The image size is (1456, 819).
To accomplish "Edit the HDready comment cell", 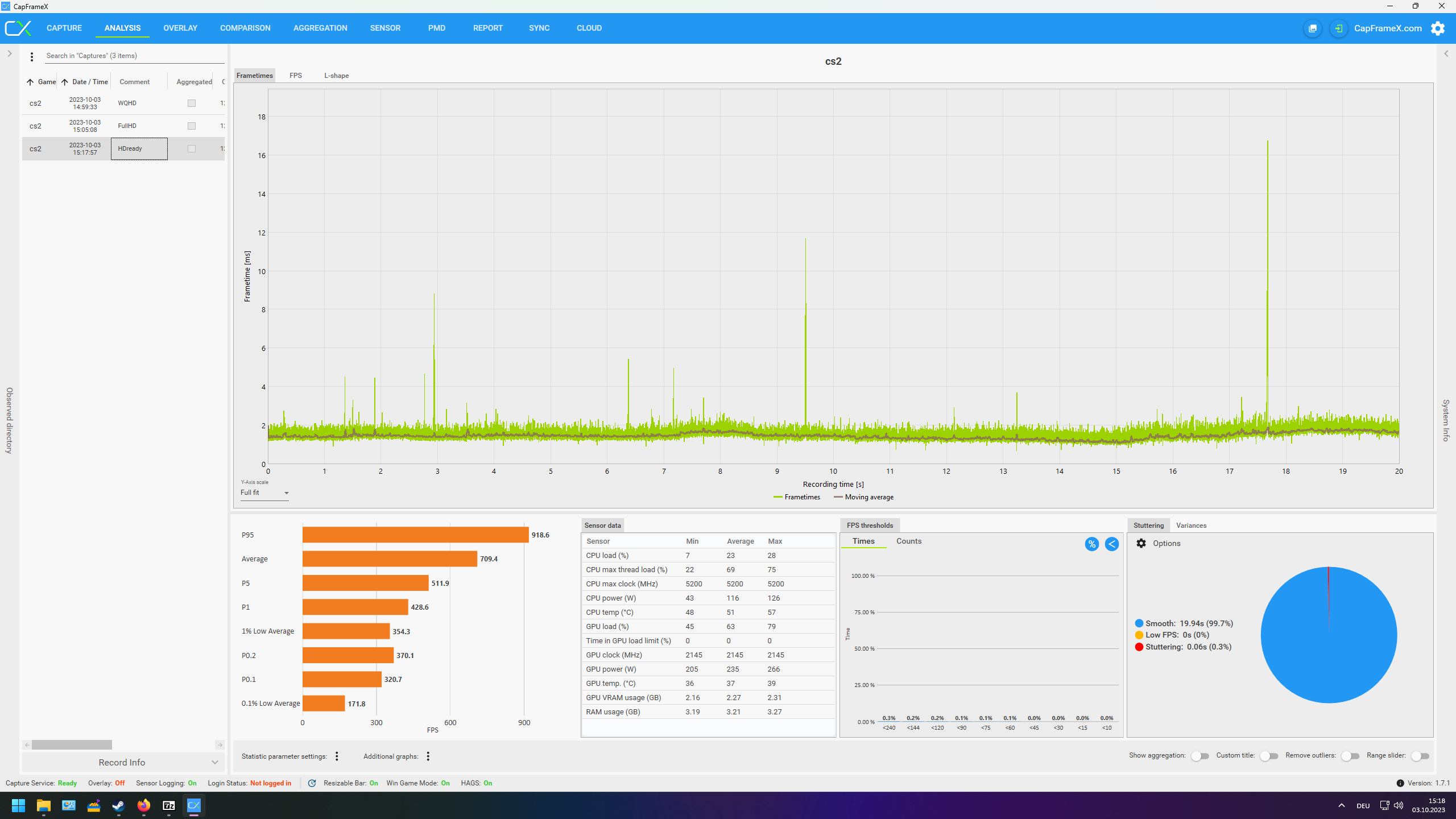I will 139,149.
